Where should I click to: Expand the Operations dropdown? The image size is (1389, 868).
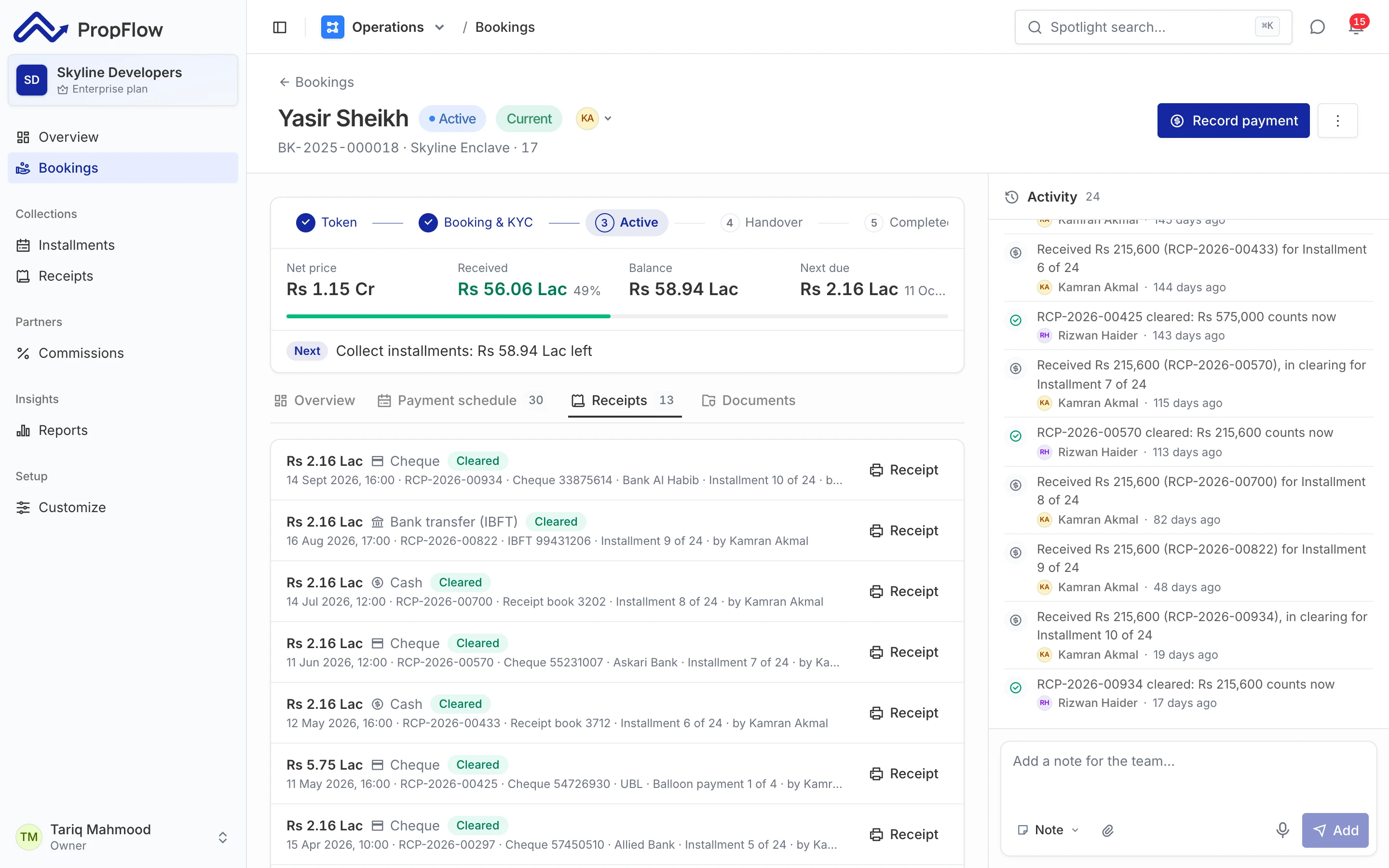440,27
